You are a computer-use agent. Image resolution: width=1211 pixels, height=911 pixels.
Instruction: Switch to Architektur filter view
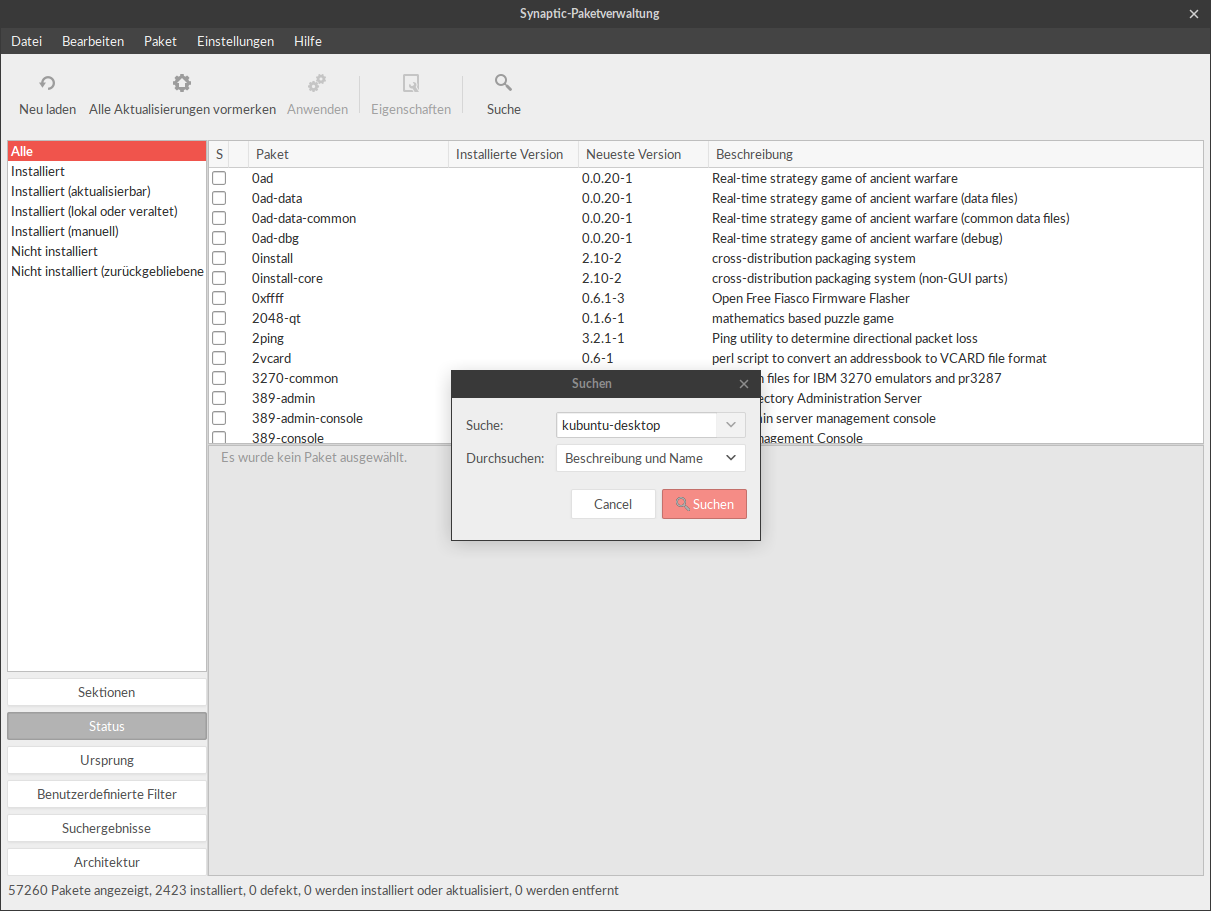pyautogui.click(x=107, y=862)
